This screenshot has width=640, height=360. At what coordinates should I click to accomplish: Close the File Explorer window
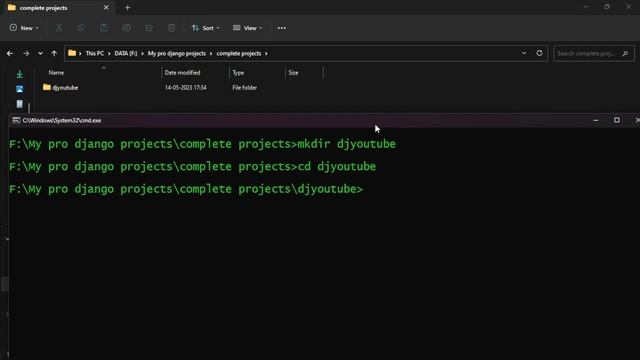pos(629,7)
